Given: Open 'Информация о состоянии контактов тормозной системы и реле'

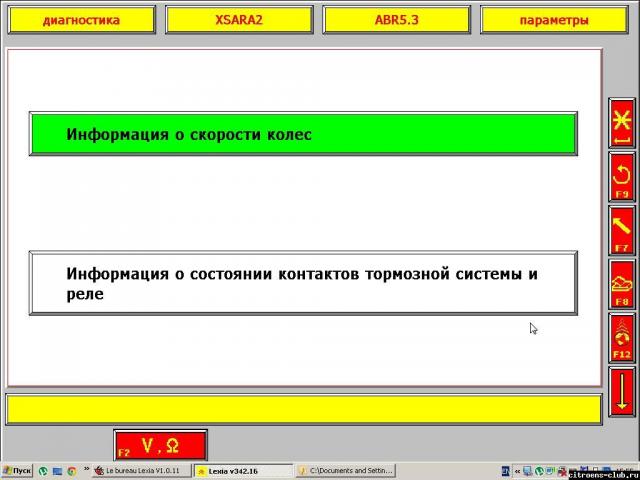Looking at the screenshot, I should point(303,283).
